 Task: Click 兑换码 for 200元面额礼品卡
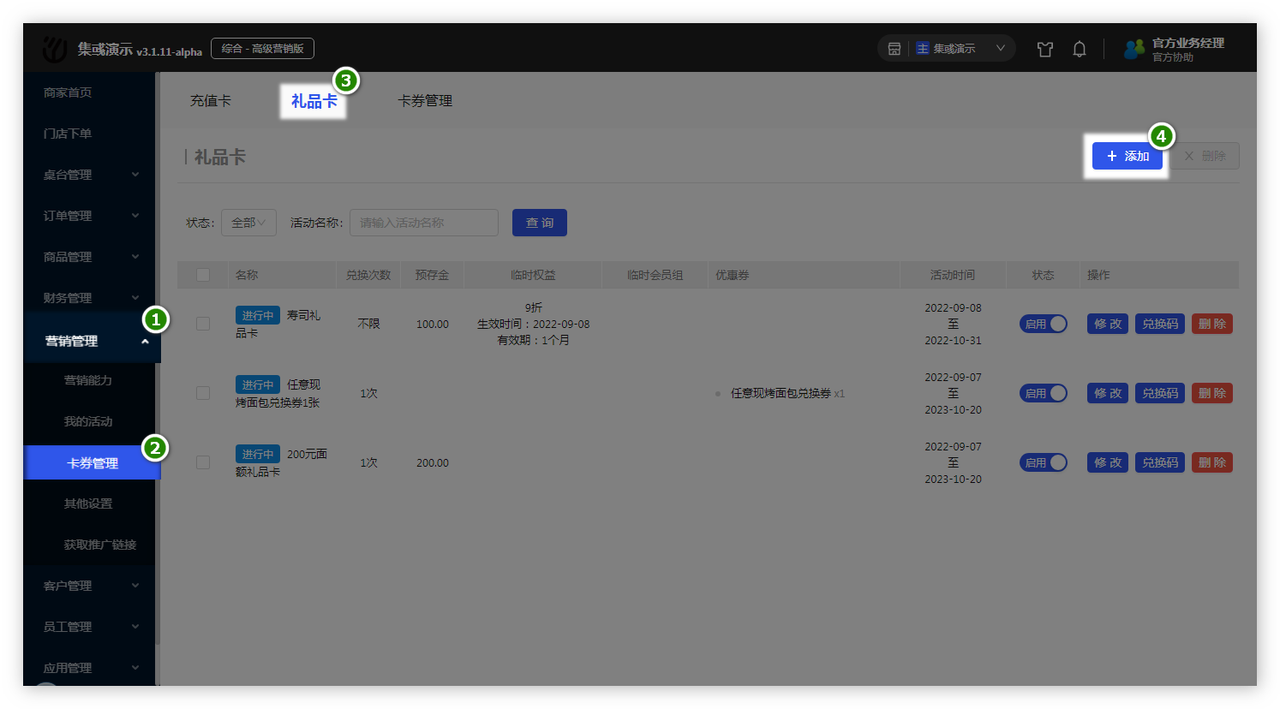[1159, 462]
